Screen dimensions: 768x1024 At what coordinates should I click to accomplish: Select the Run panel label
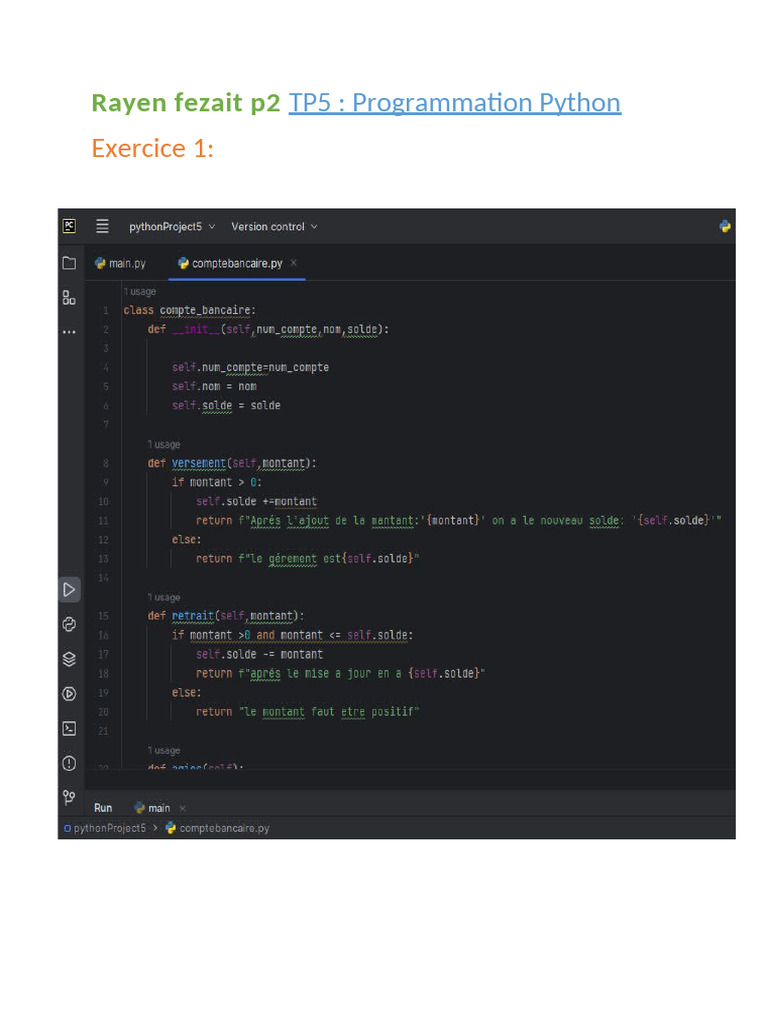point(103,808)
